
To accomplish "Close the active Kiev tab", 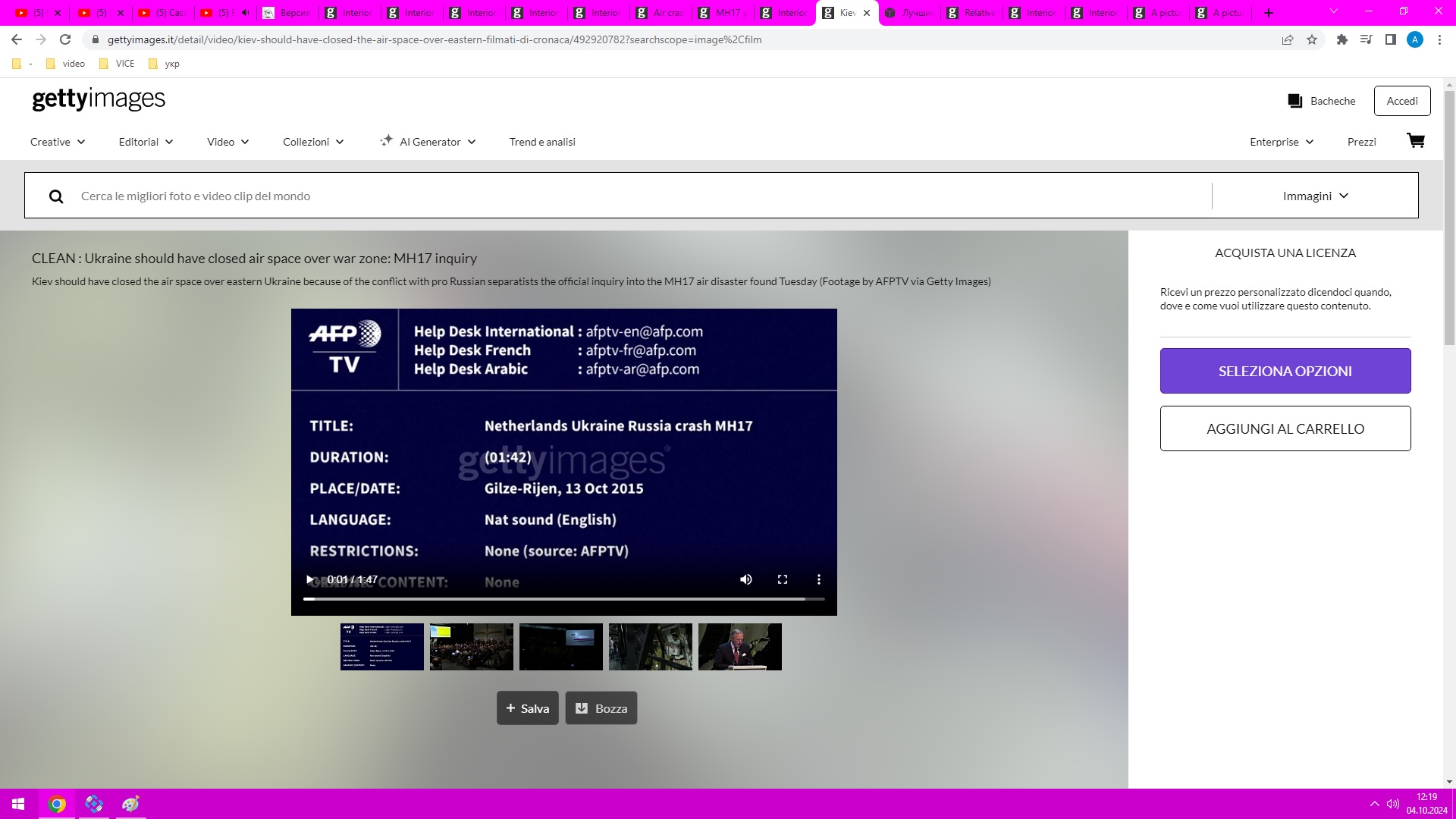I will coord(867,13).
